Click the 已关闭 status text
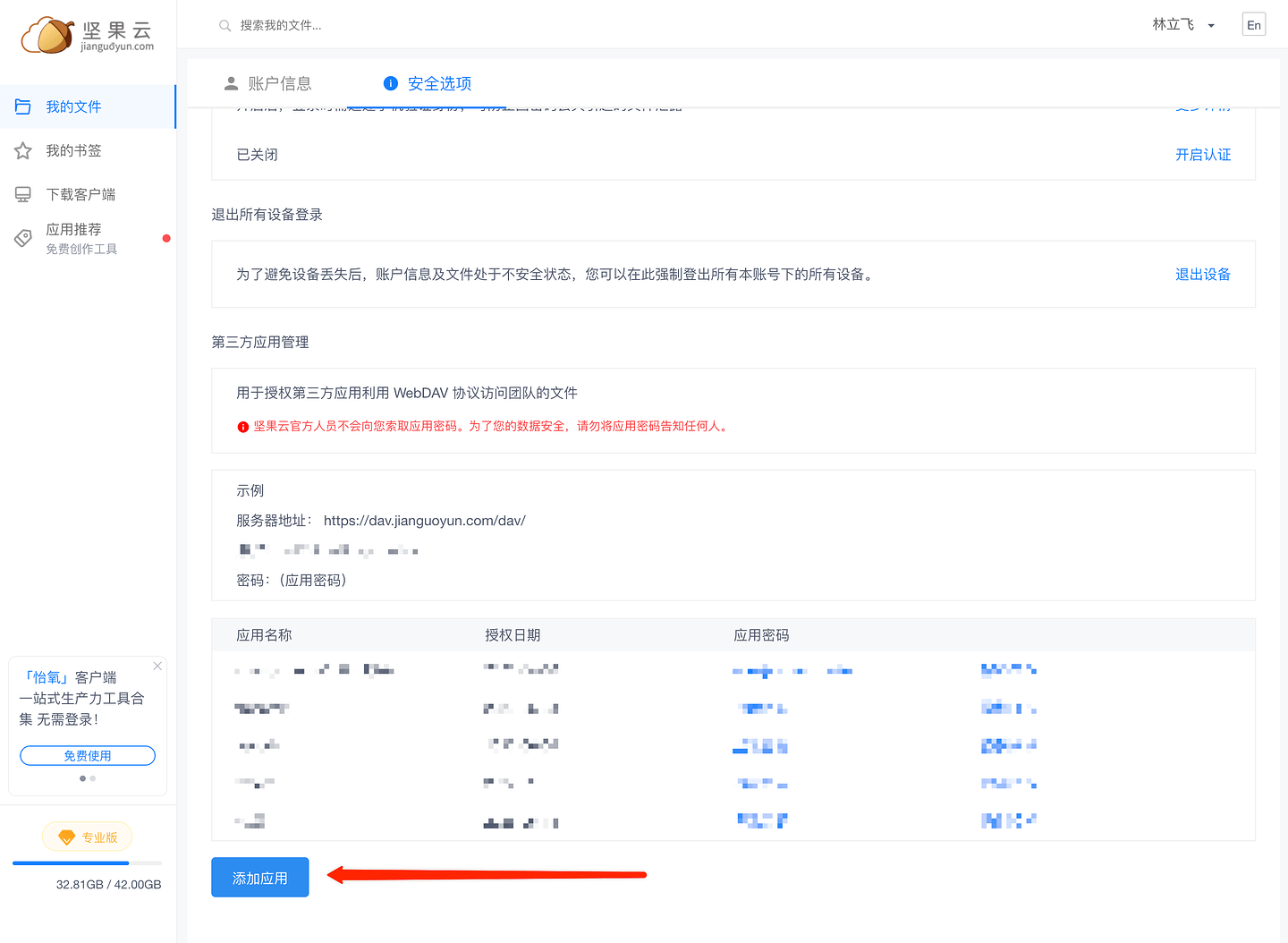This screenshot has width=1288, height=943. click(257, 155)
